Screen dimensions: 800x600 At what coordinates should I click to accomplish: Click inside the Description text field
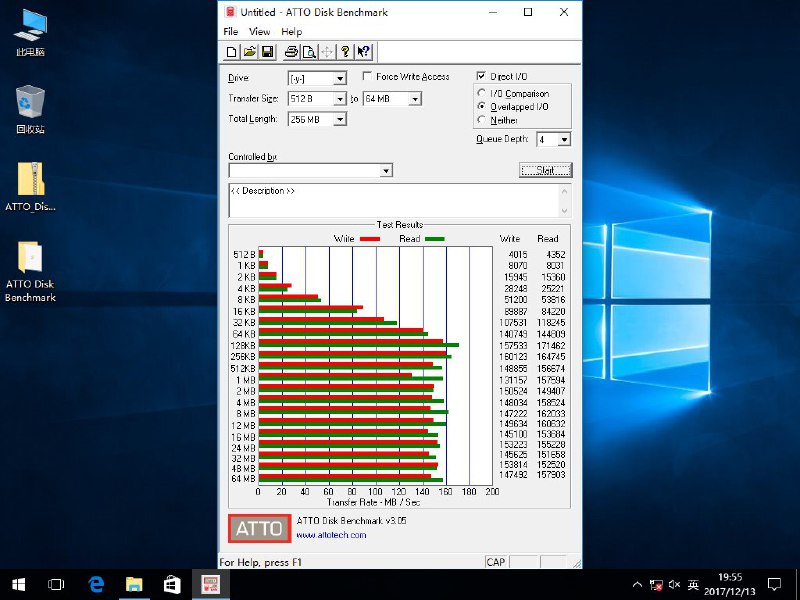pyautogui.click(x=394, y=201)
